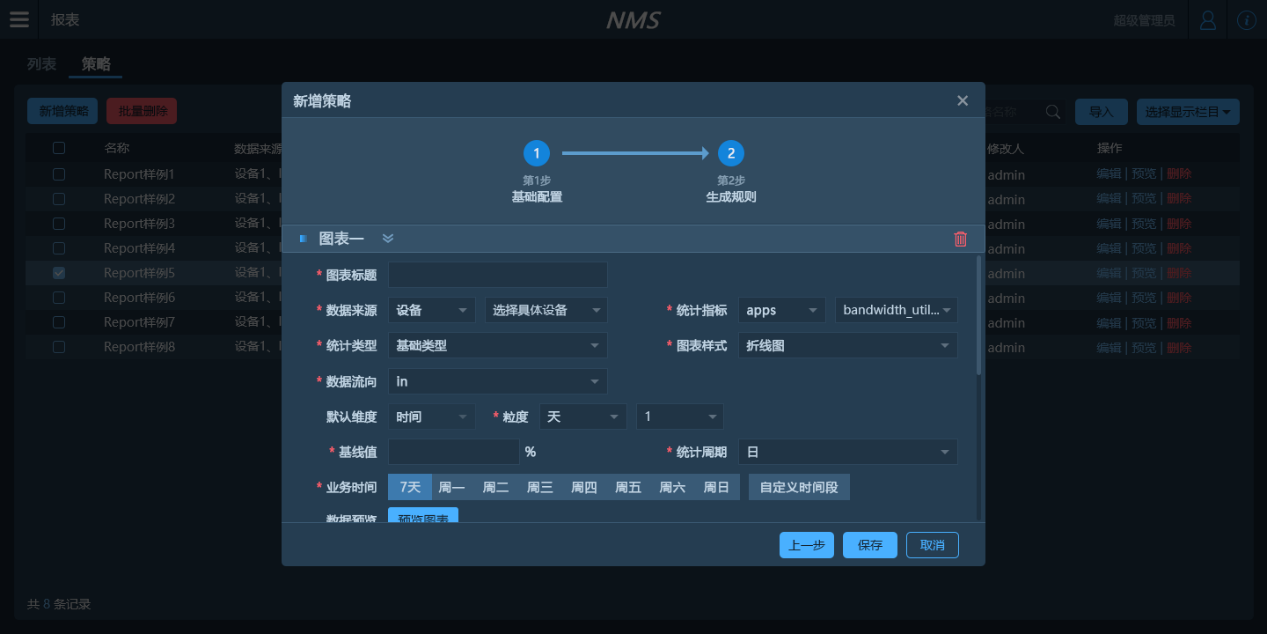
Task: Delete 图表一 using the red trash icon
Action: (960, 239)
